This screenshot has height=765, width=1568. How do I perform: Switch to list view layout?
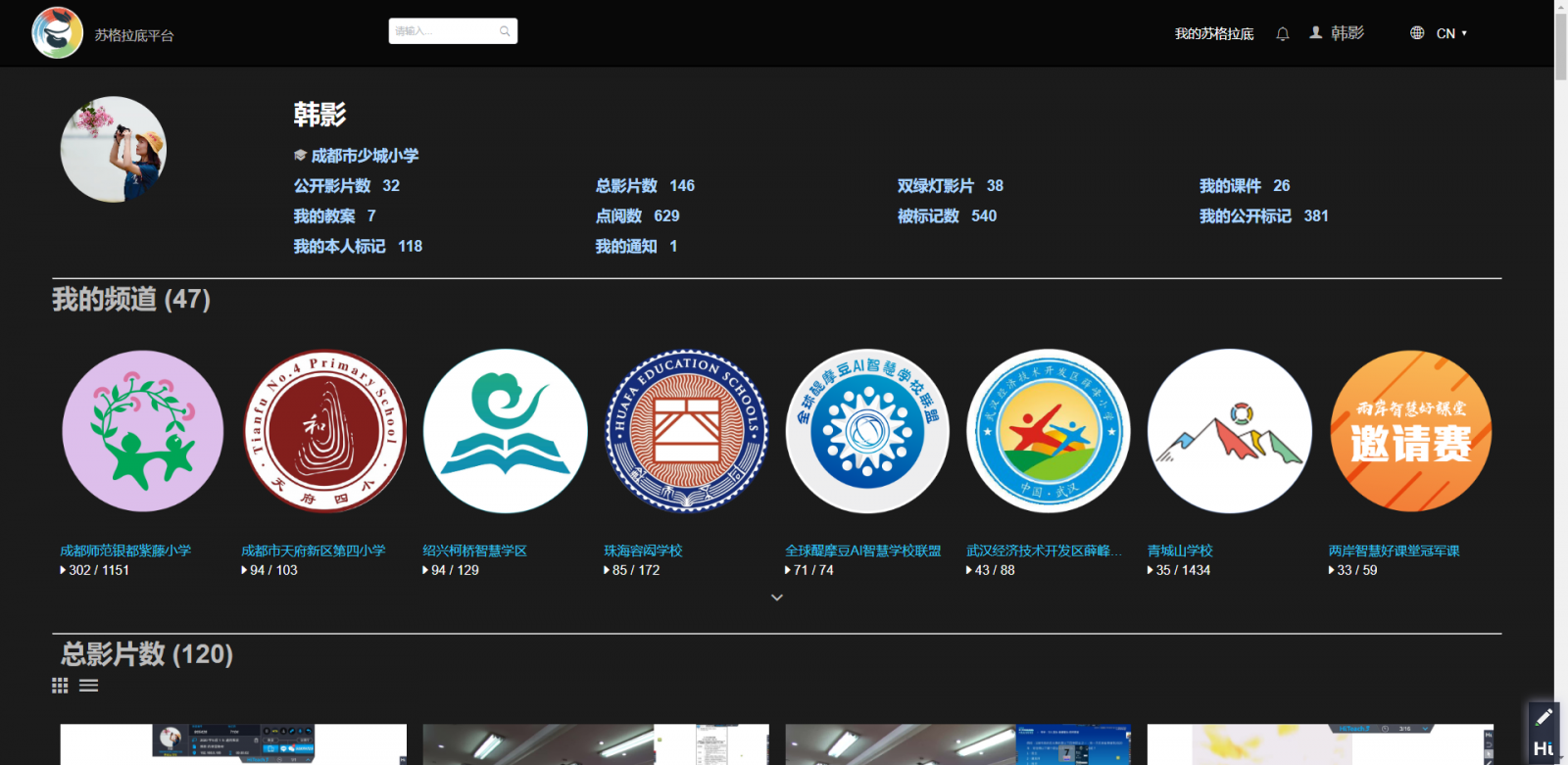click(x=89, y=686)
